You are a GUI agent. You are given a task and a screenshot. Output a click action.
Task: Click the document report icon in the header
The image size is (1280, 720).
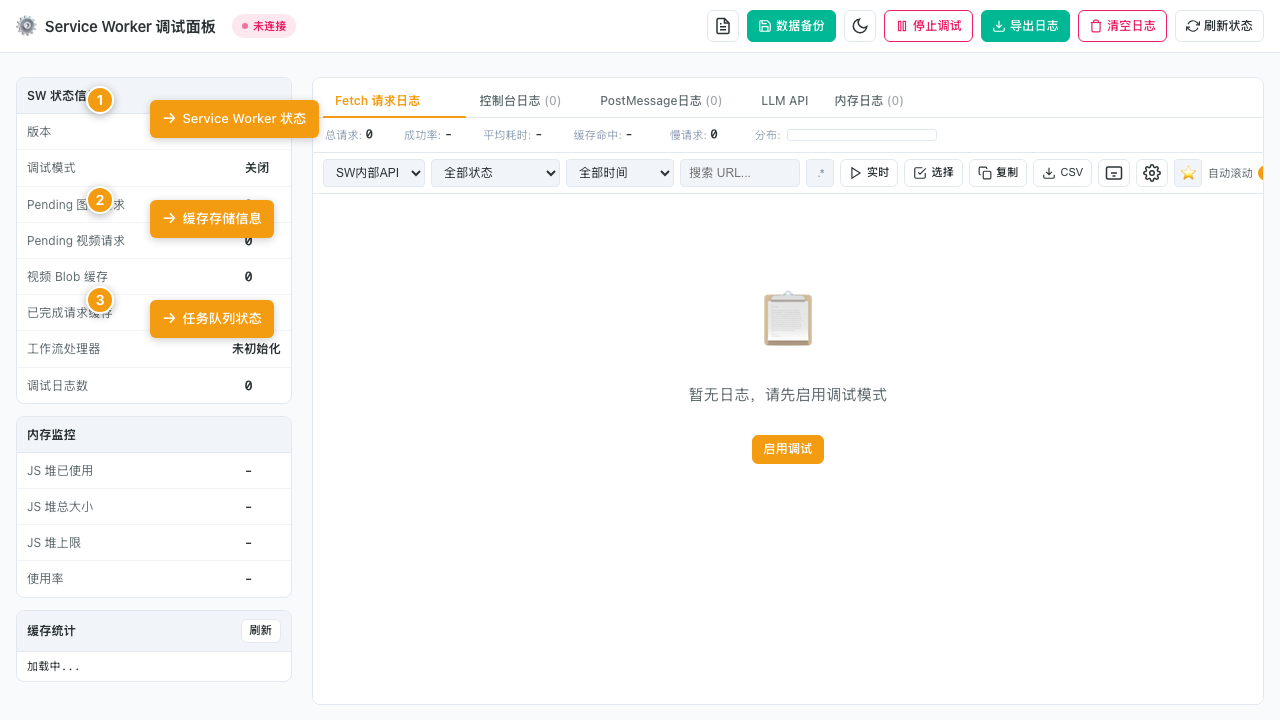click(723, 25)
